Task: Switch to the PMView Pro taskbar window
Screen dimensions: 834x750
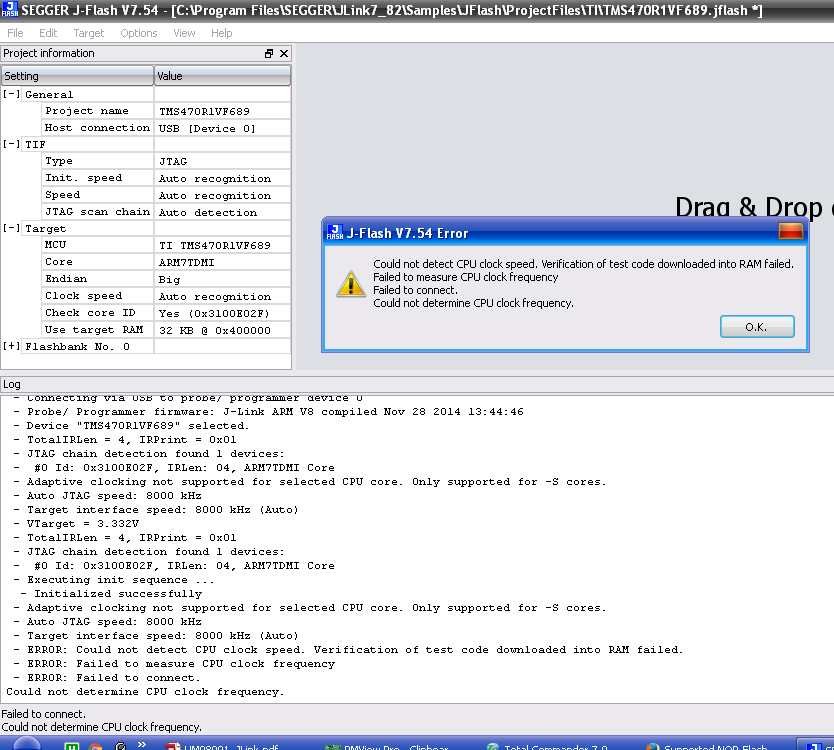Action: pyautogui.click(x=387, y=746)
